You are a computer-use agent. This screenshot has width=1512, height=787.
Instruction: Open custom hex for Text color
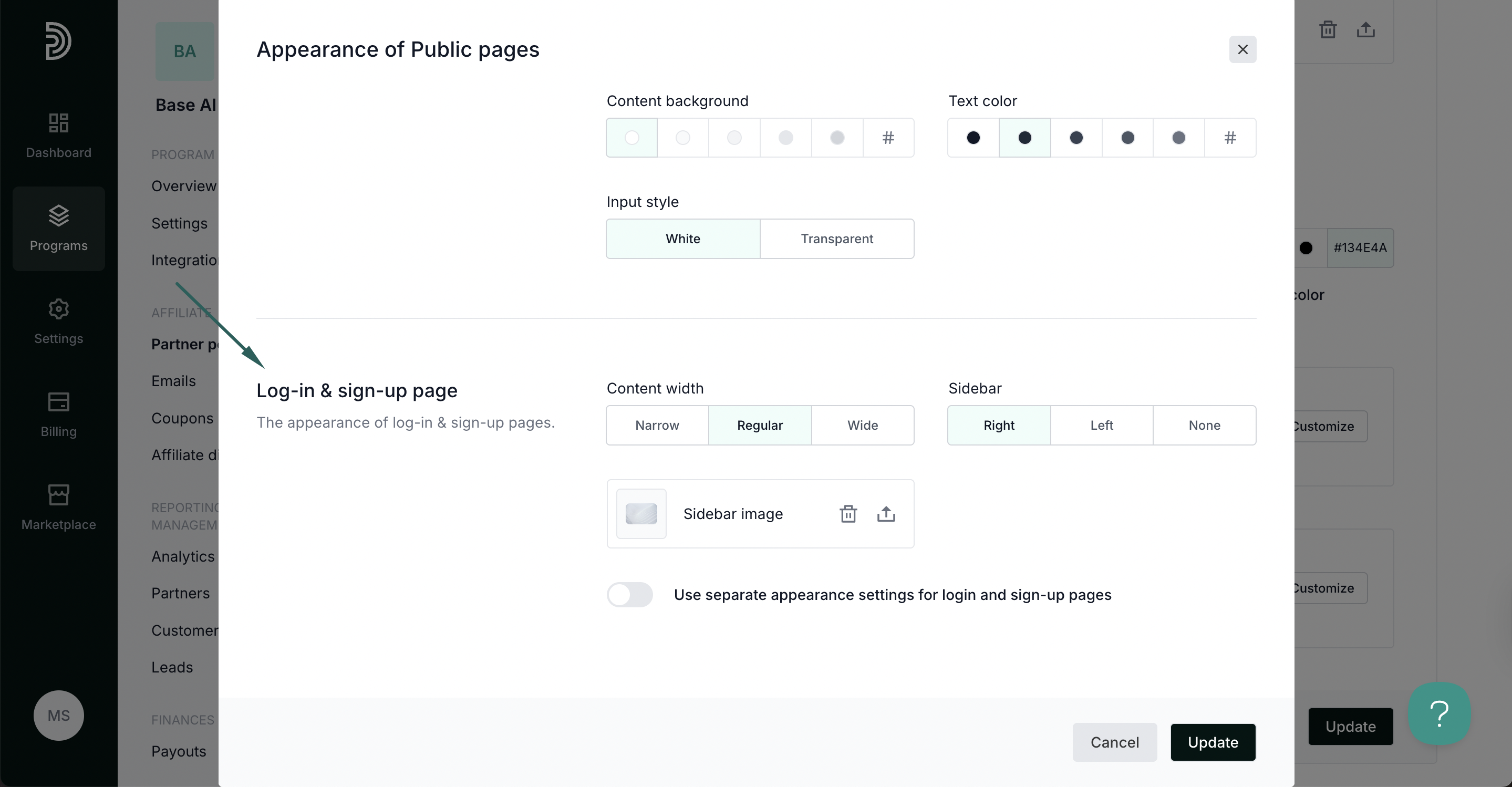click(1230, 138)
